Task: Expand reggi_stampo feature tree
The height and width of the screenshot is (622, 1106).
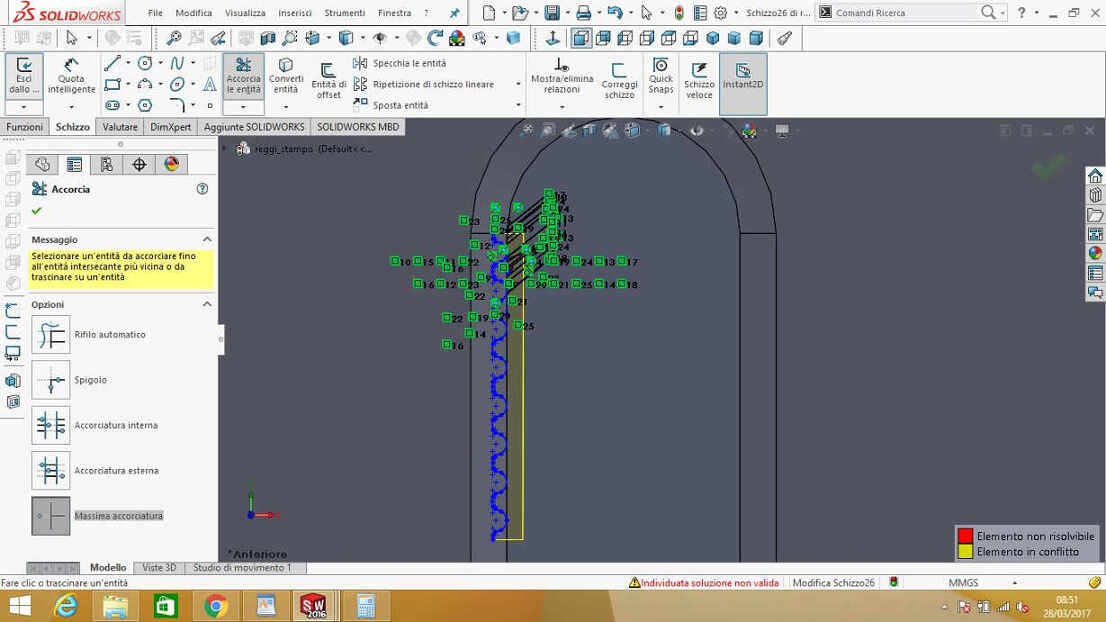Action: [224, 149]
